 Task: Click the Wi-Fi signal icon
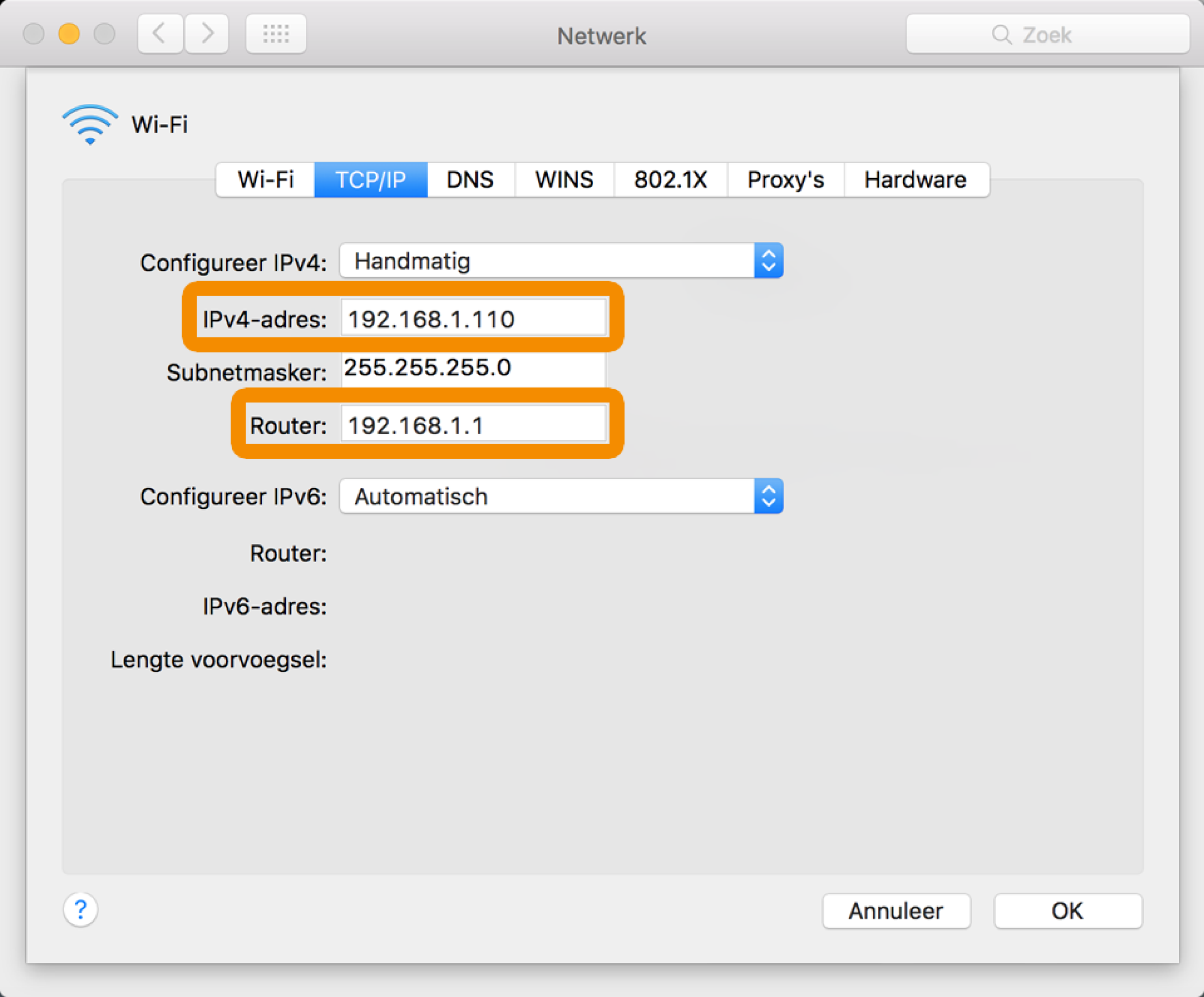click(x=90, y=124)
